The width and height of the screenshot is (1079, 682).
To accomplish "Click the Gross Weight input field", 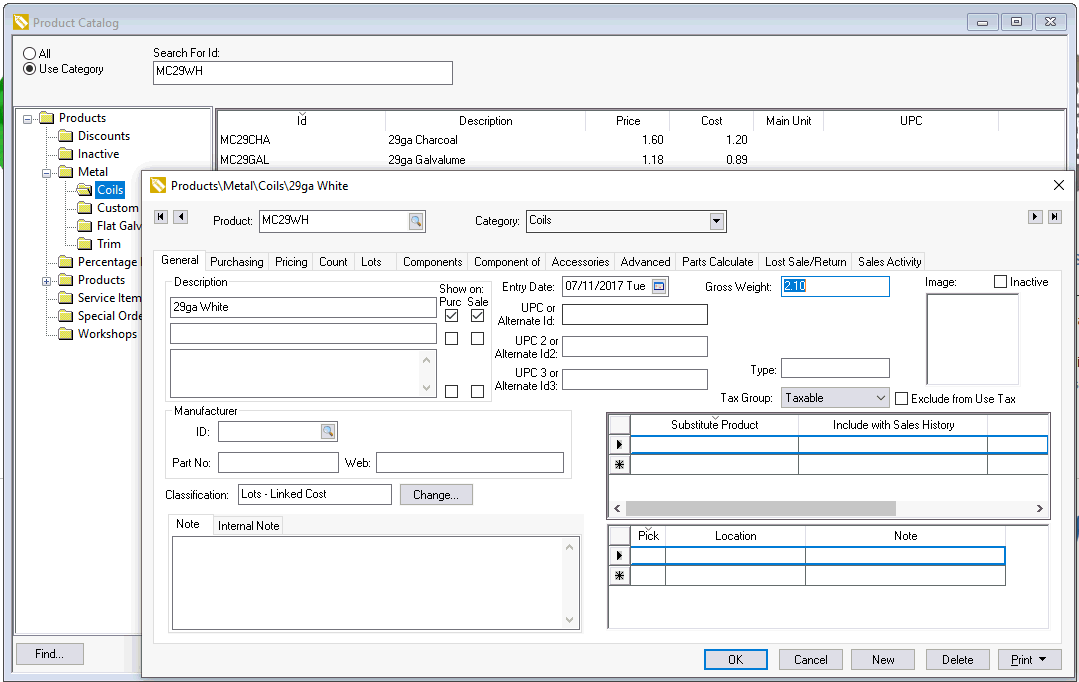I will 835,287.
